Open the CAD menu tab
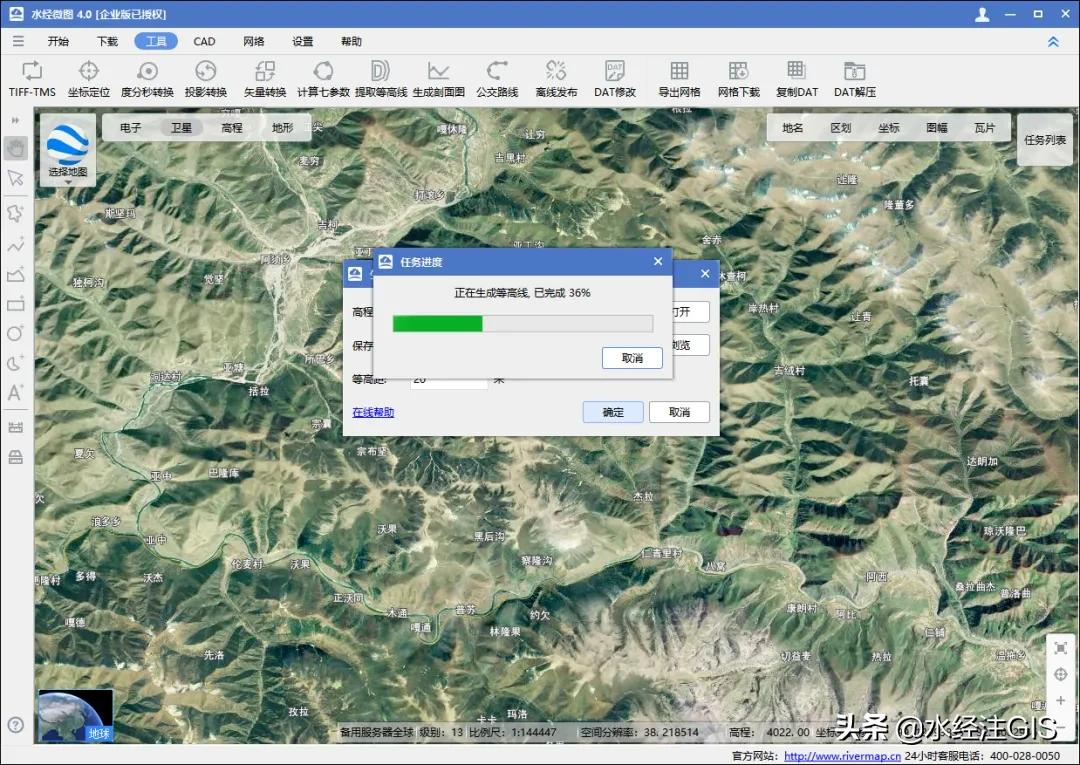This screenshot has height=765, width=1080. coord(205,41)
